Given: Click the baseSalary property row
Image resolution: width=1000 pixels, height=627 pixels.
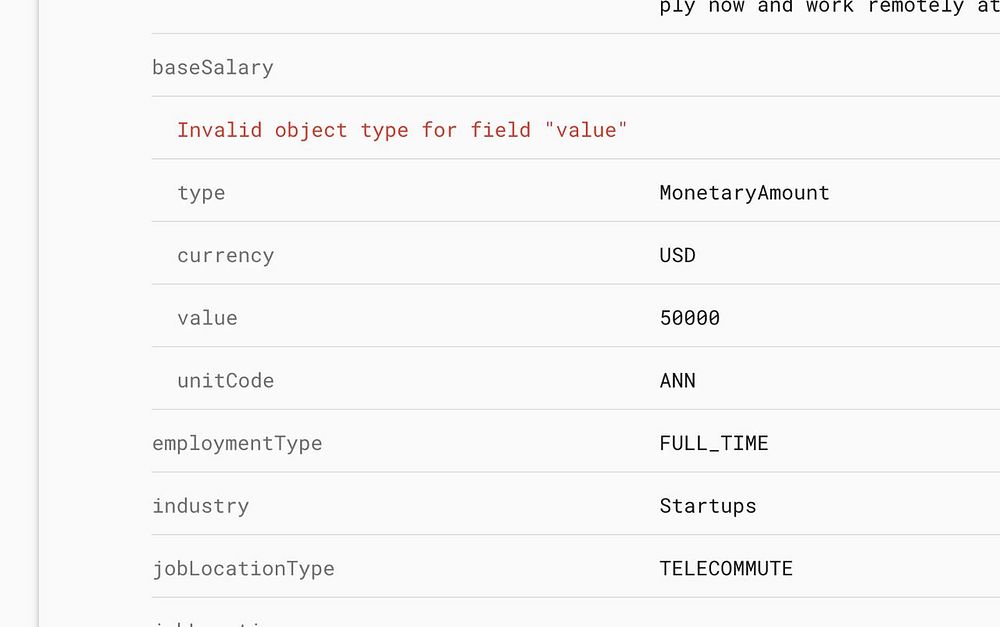Looking at the screenshot, I should [x=213, y=67].
